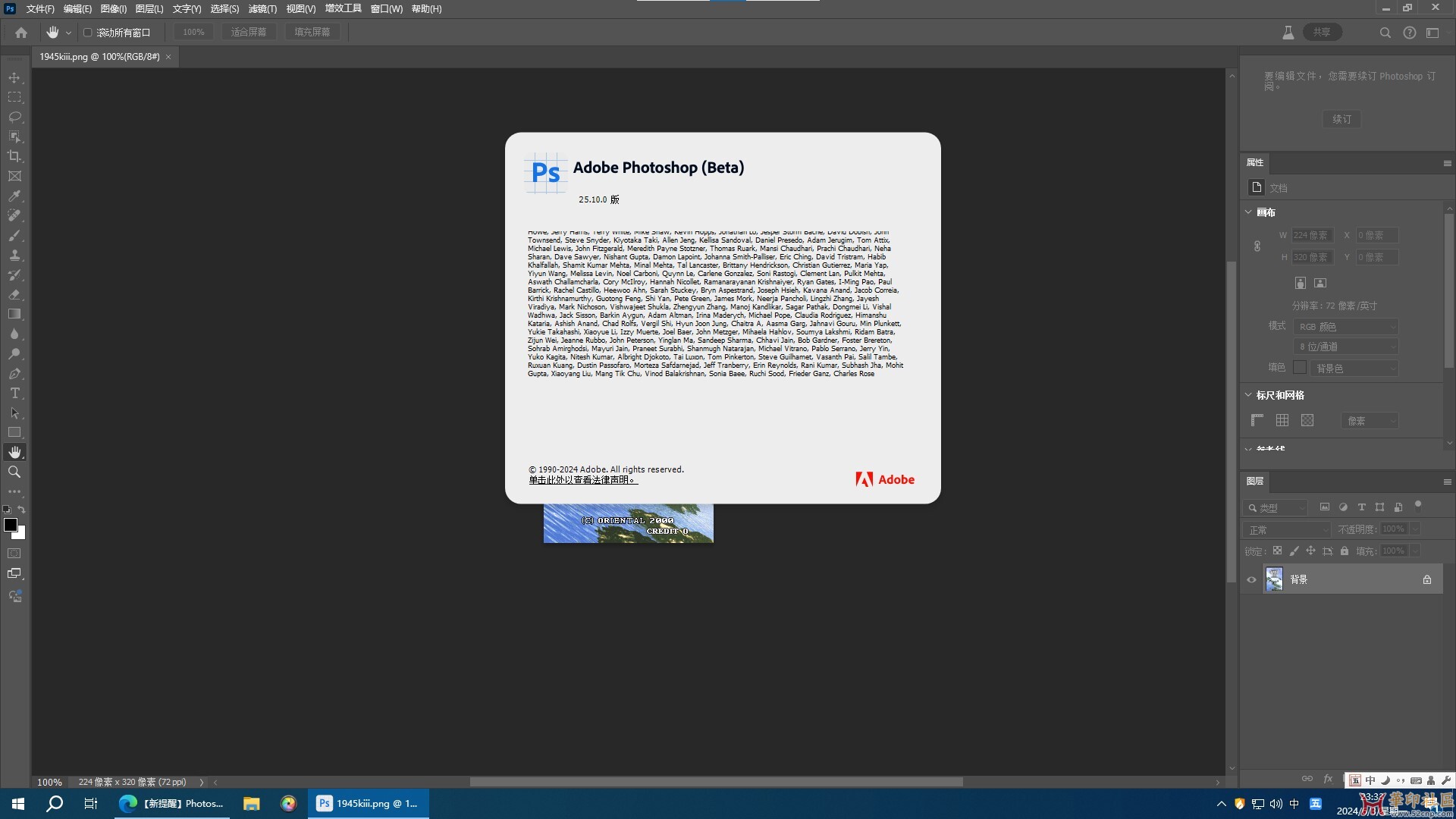Open the 像素 ruler units dropdown
Image resolution: width=1456 pixels, height=819 pixels.
[1370, 421]
